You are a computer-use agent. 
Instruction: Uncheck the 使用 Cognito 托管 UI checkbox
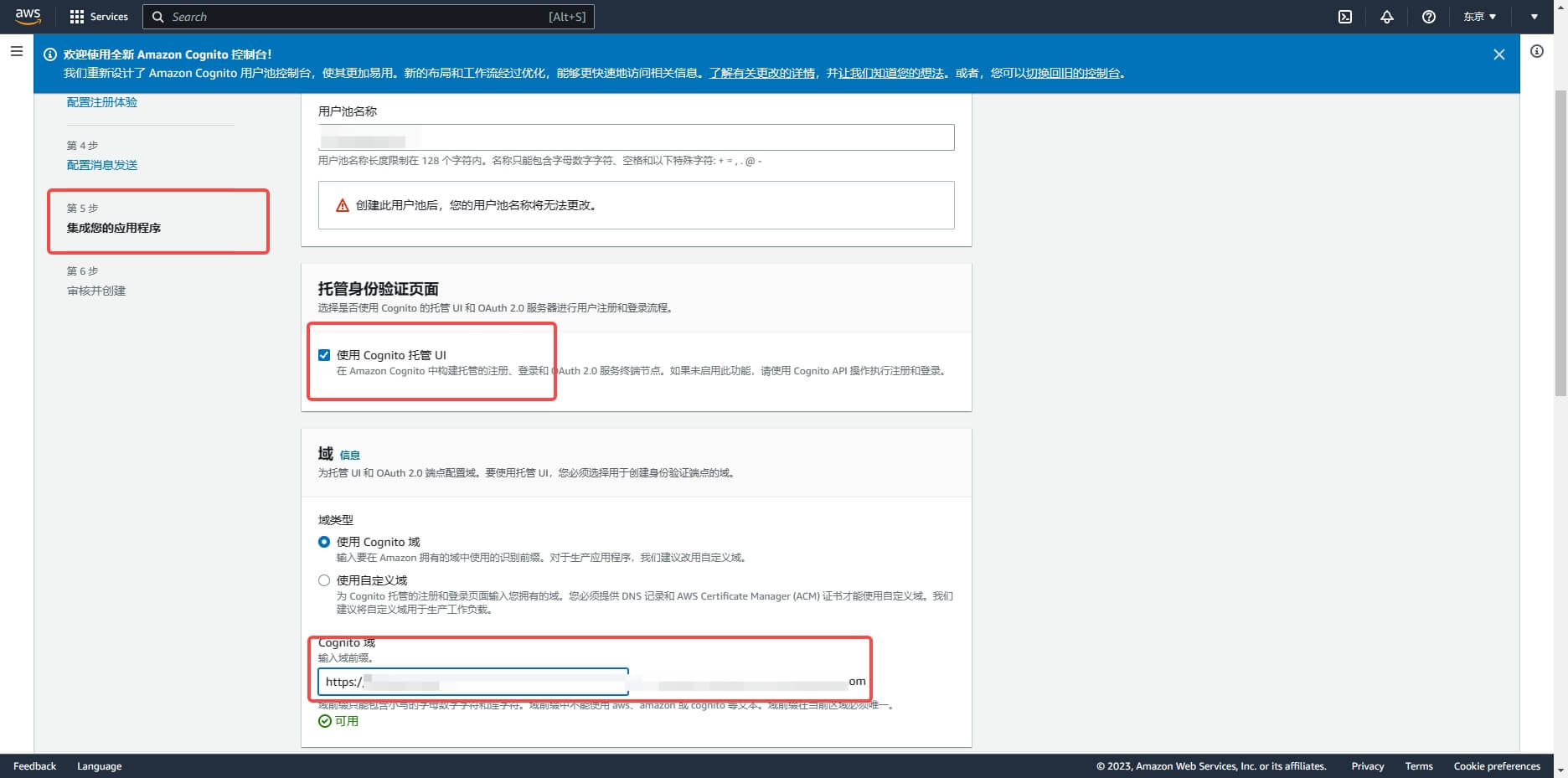coord(324,355)
